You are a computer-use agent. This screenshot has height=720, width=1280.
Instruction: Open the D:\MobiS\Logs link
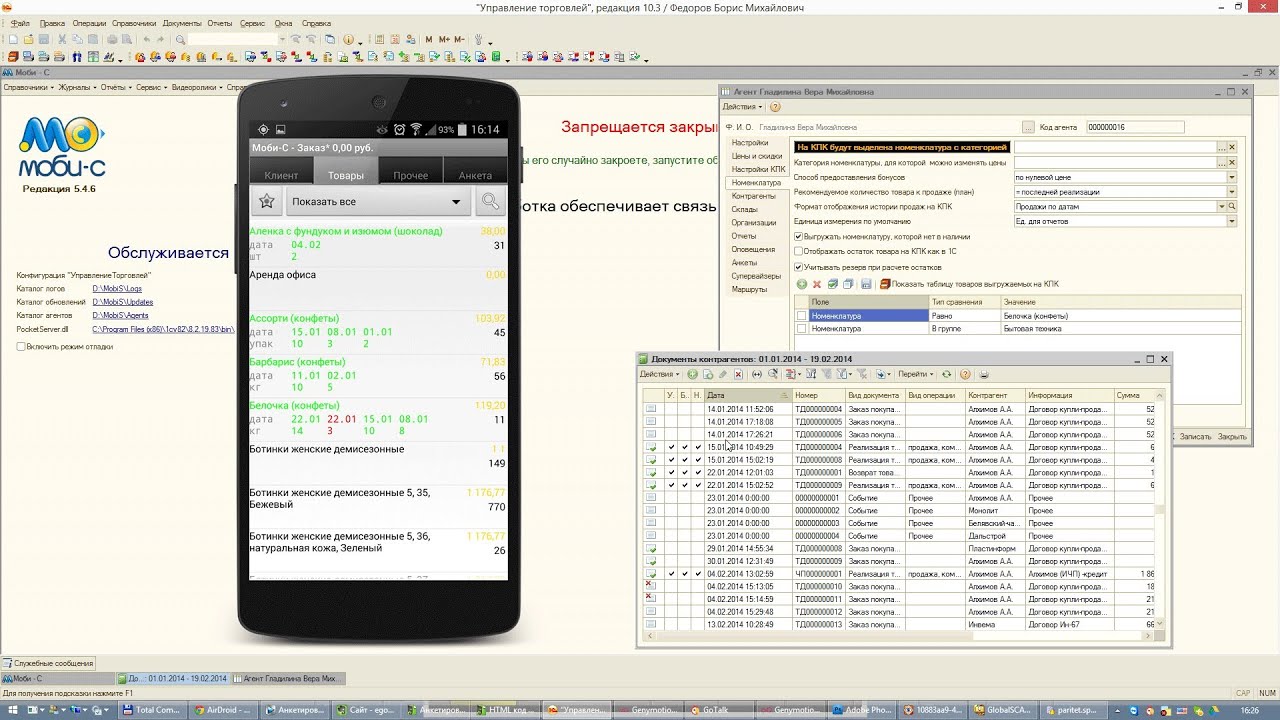click(x=117, y=288)
